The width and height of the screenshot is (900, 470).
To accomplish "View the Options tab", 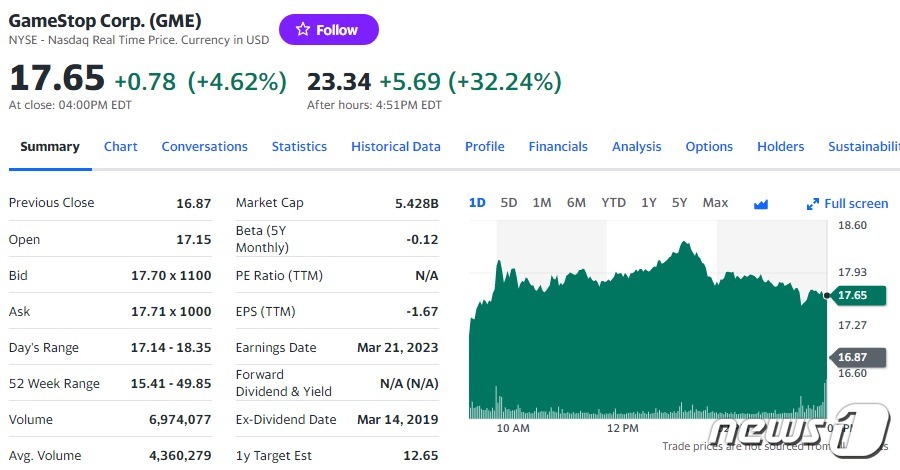I will (x=709, y=147).
